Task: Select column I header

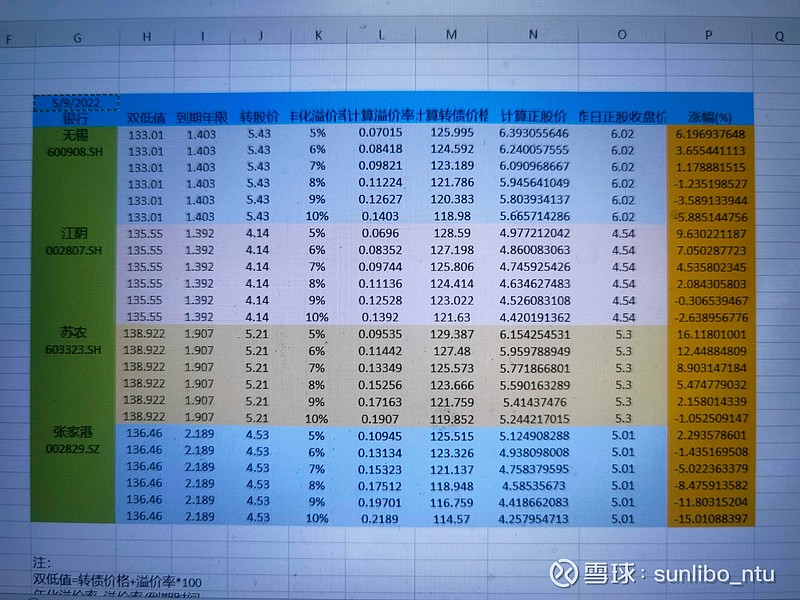Action: coord(203,36)
